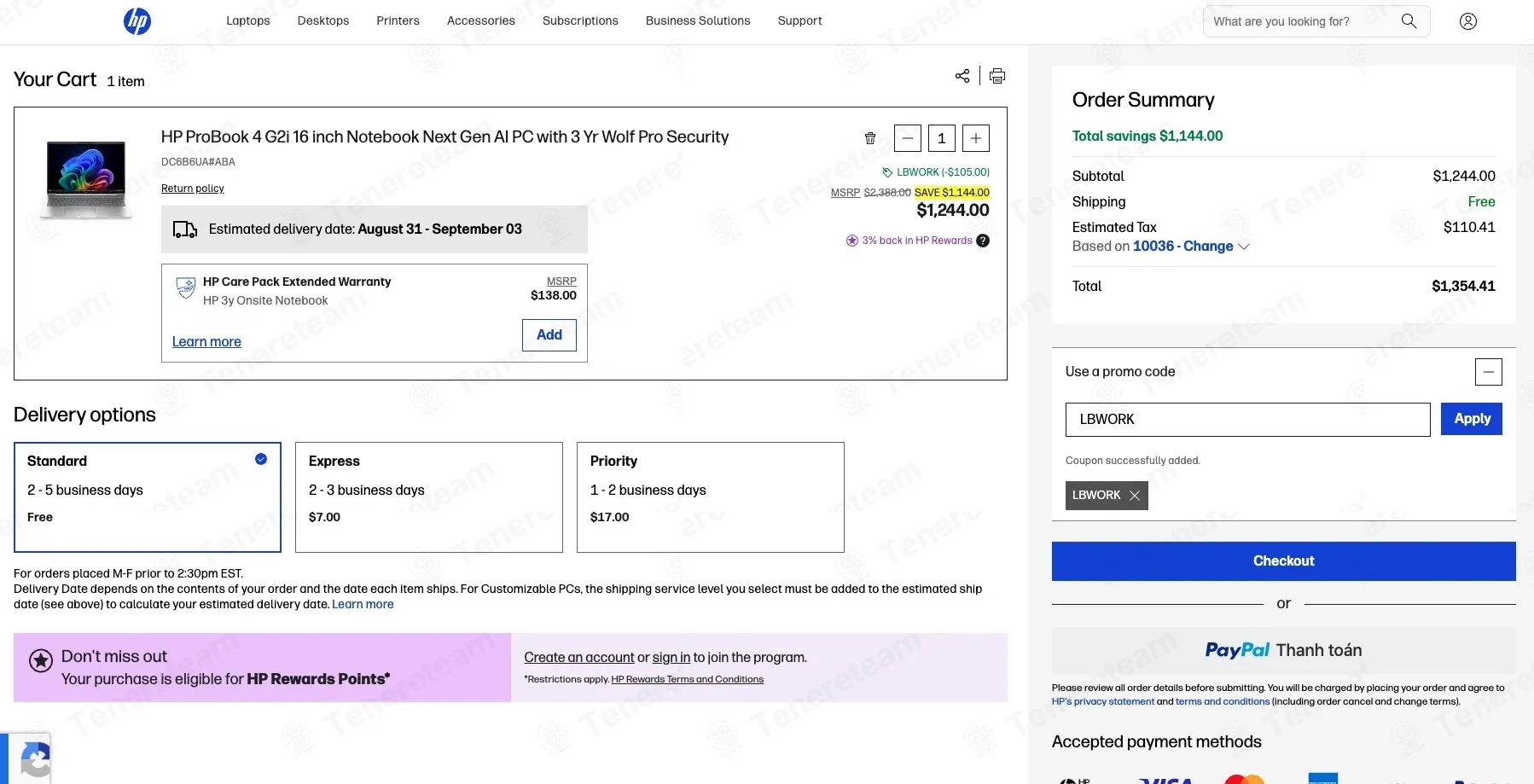This screenshot has width=1534, height=784.
Task: Decrease quantity with minus button
Action: [x=908, y=138]
